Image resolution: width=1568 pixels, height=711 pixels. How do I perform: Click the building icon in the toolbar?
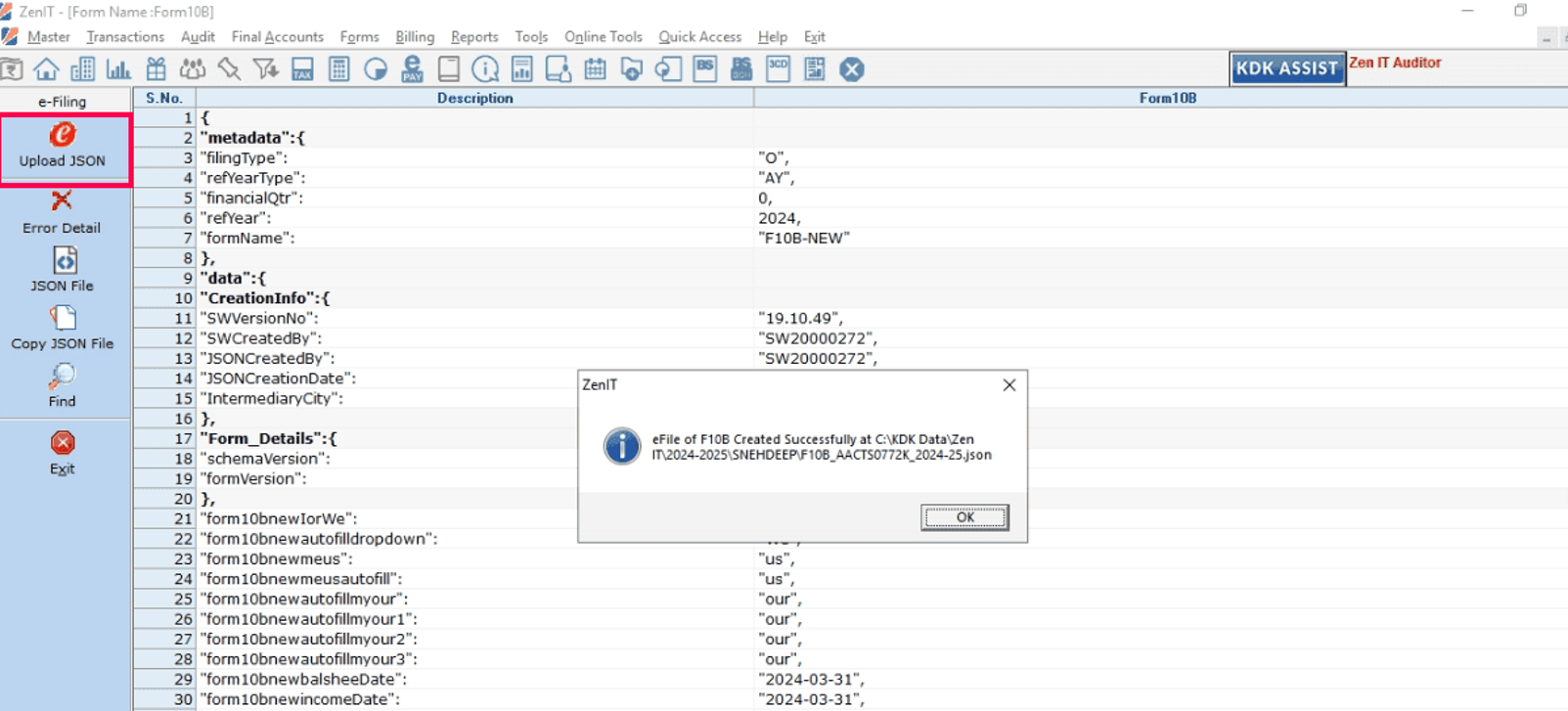coord(83,69)
